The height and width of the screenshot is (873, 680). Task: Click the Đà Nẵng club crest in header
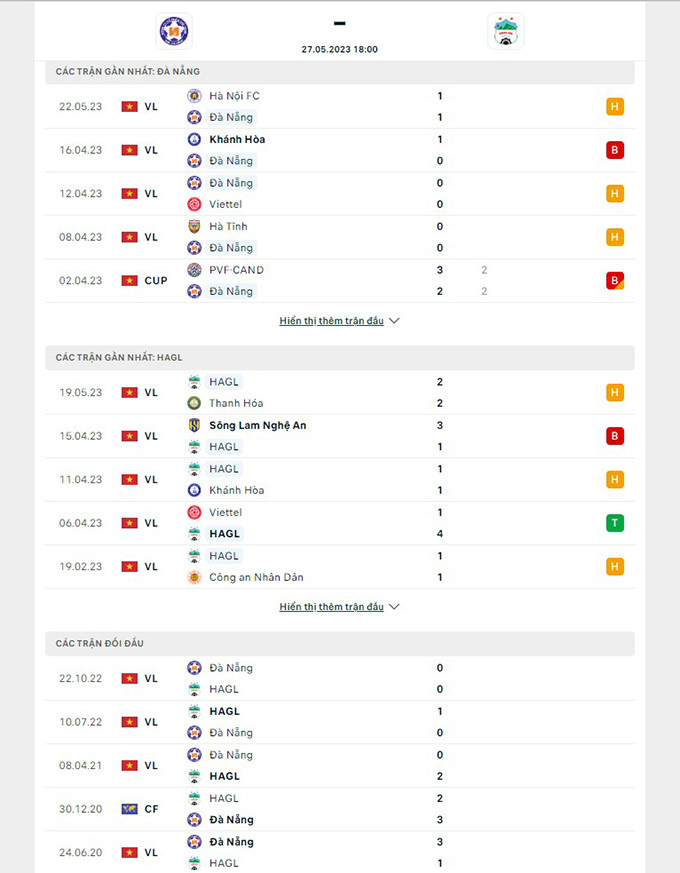click(x=175, y=31)
